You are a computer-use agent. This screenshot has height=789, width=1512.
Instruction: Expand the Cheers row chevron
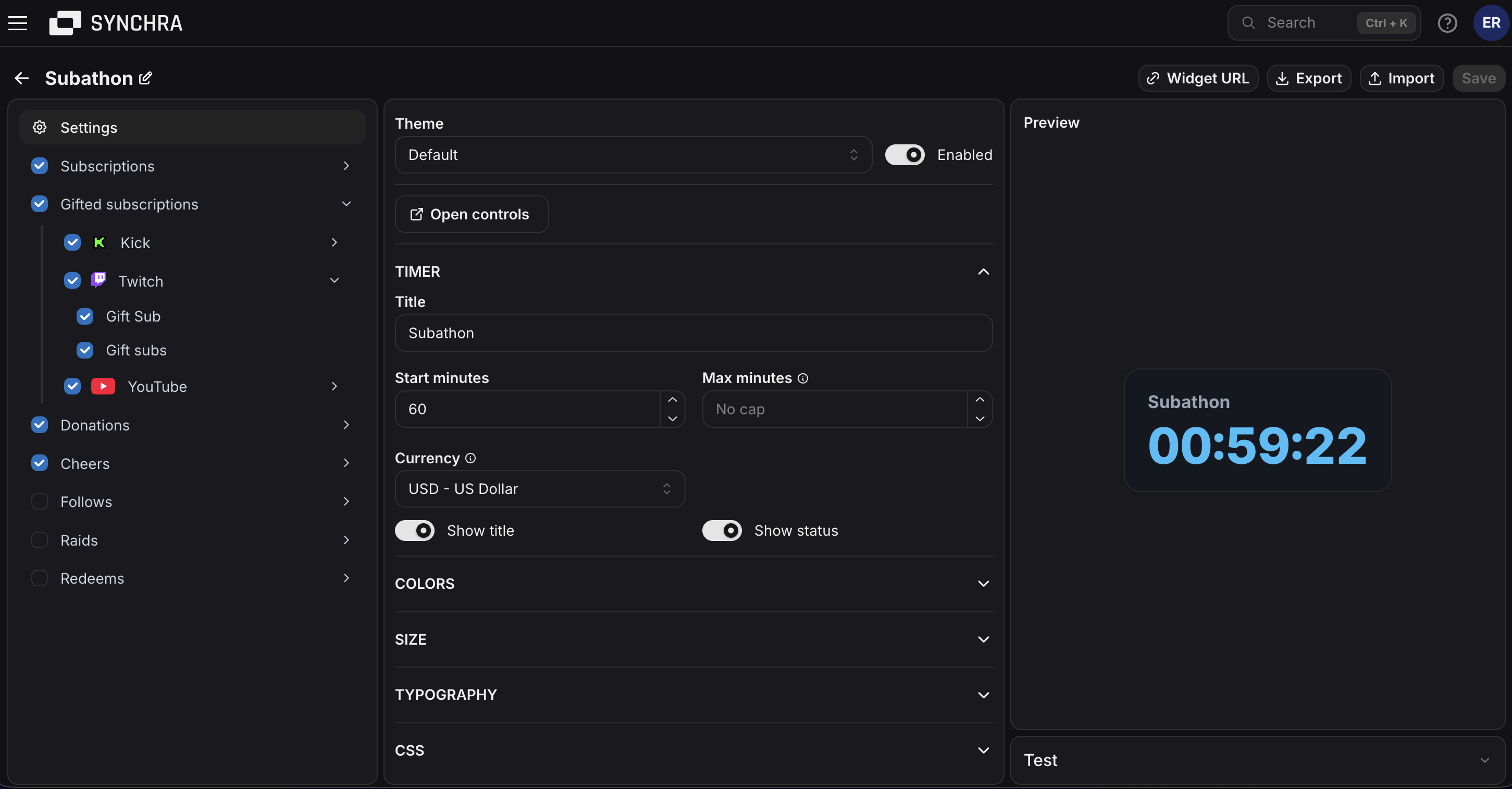[x=346, y=463]
